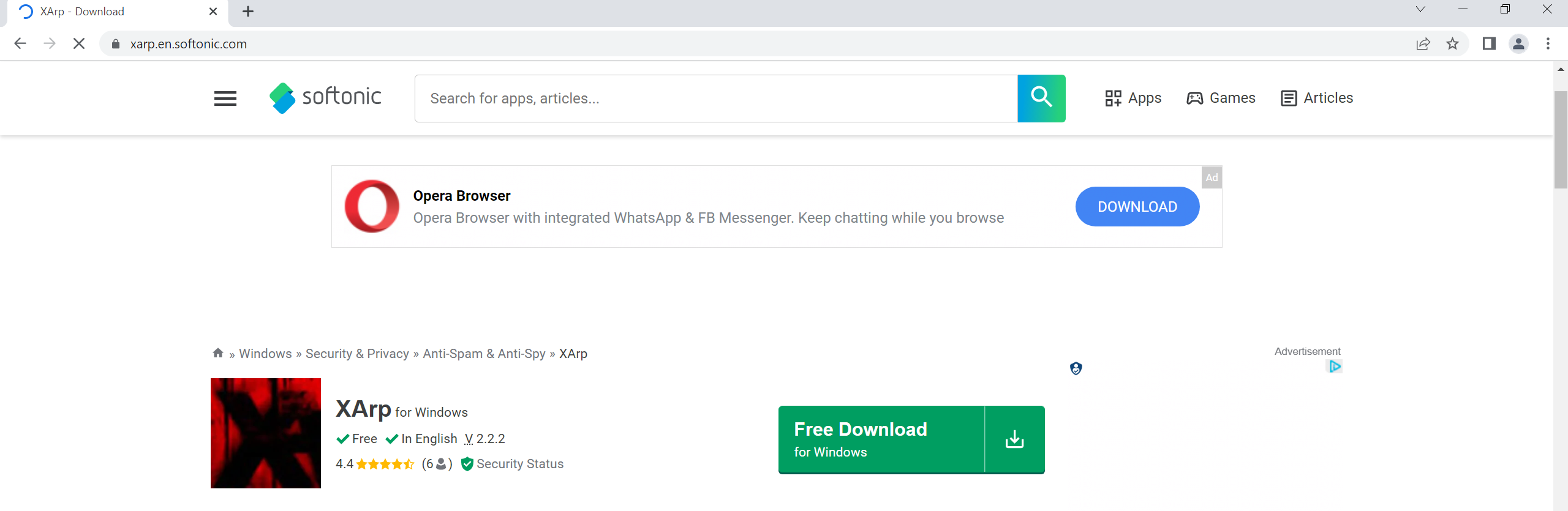Click the Softonic logo

point(325,98)
